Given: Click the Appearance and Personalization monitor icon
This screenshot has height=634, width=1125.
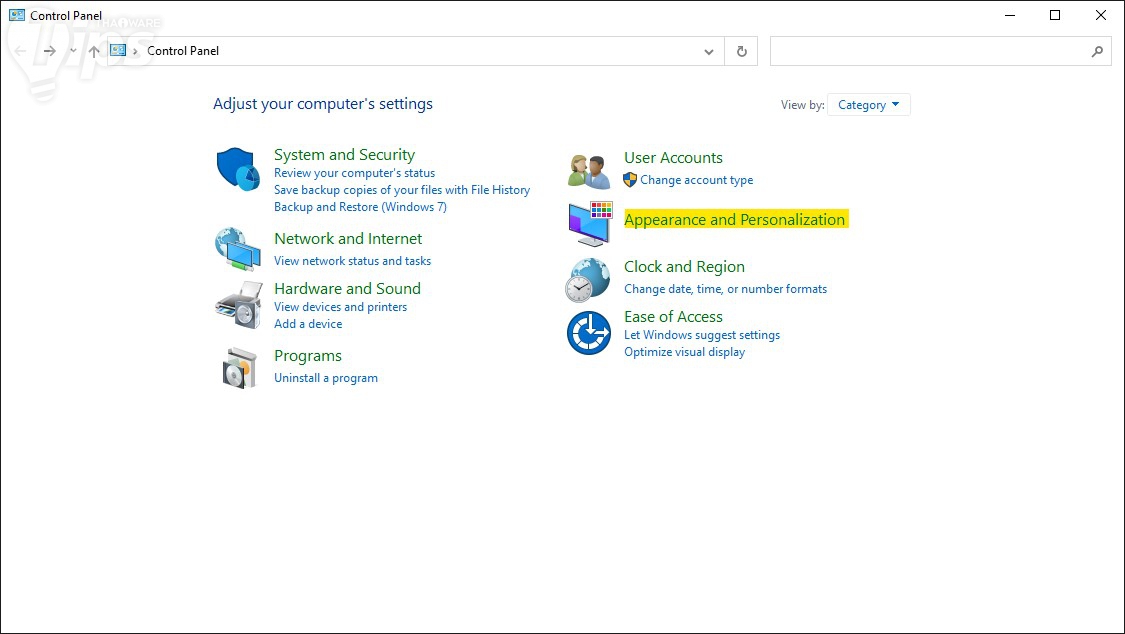Looking at the screenshot, I should [589, 223].
